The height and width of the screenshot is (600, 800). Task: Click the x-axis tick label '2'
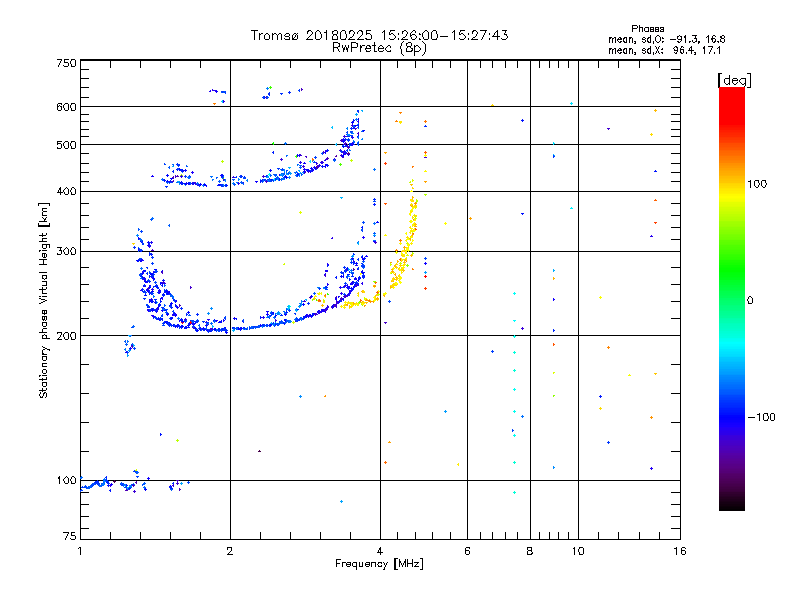coord(230,551)
